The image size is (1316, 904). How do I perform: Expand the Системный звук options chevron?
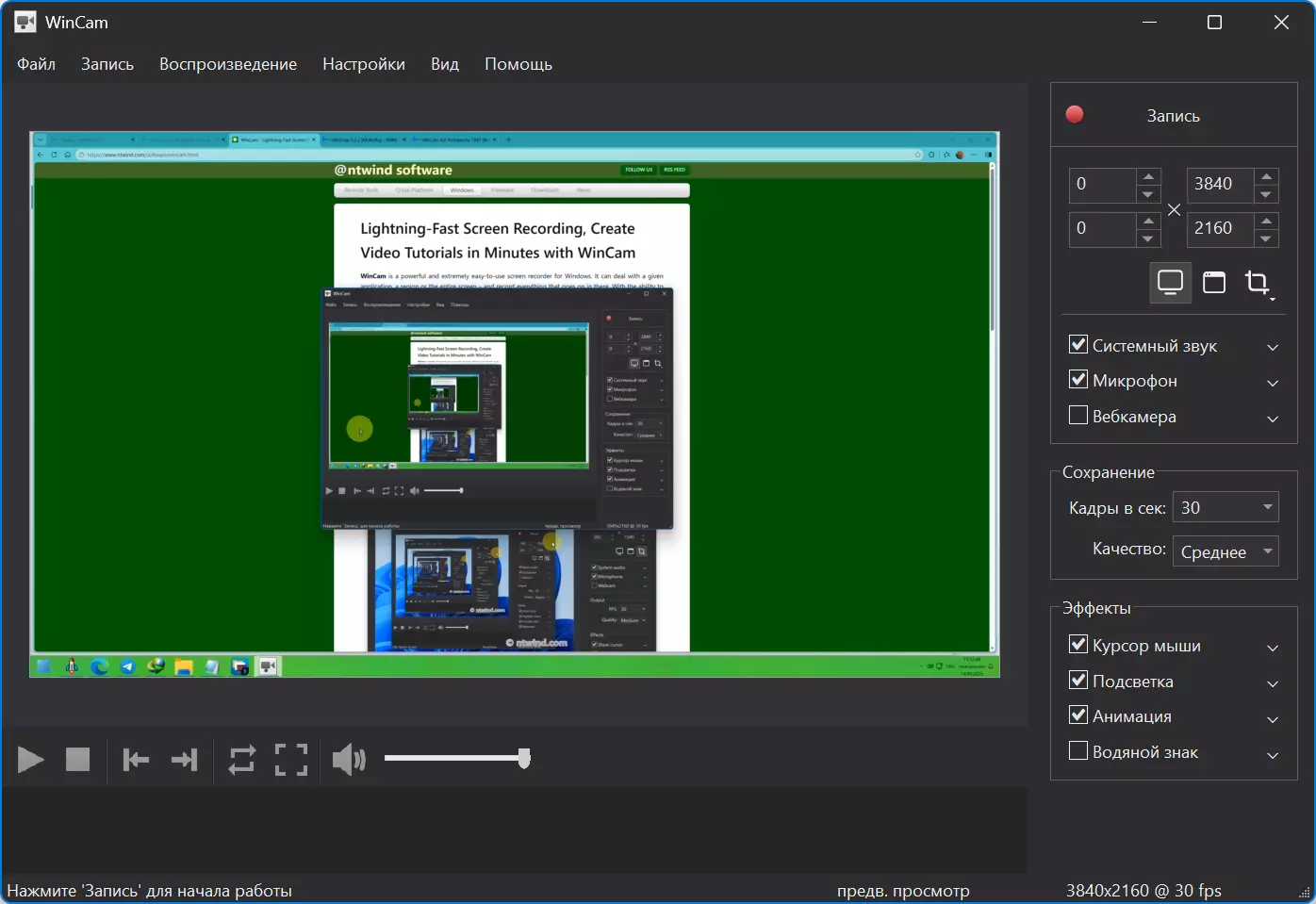(1273, 348)
